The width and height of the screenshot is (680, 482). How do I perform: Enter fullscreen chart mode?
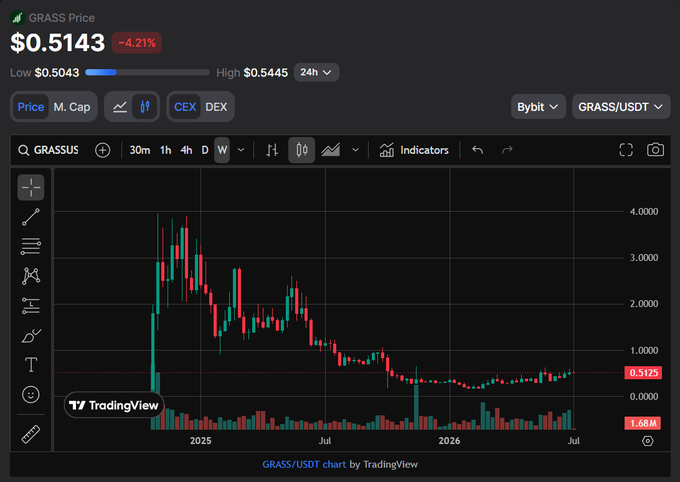coord(626,150)
